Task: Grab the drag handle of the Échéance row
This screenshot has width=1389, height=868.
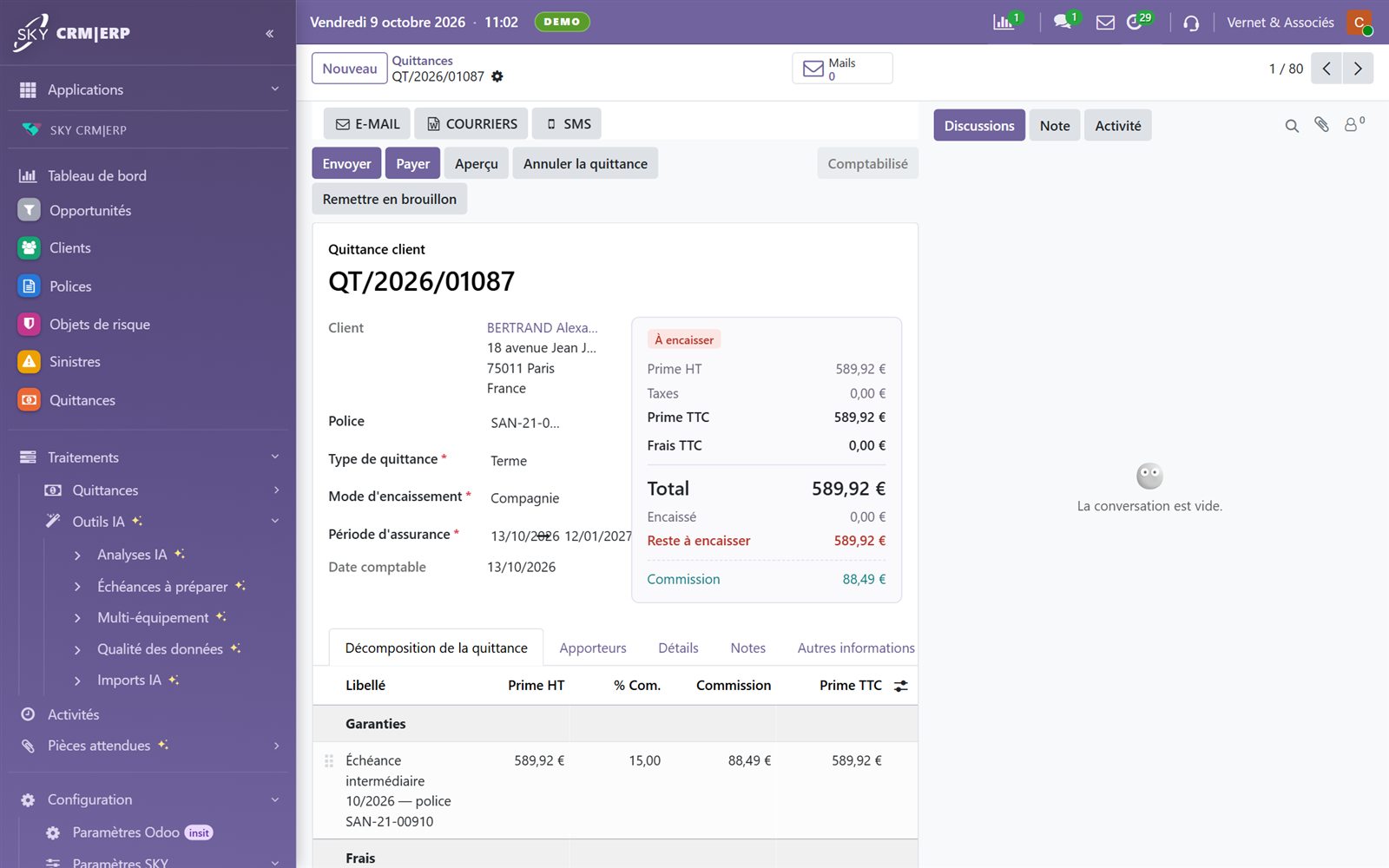Action: [329, 761]
